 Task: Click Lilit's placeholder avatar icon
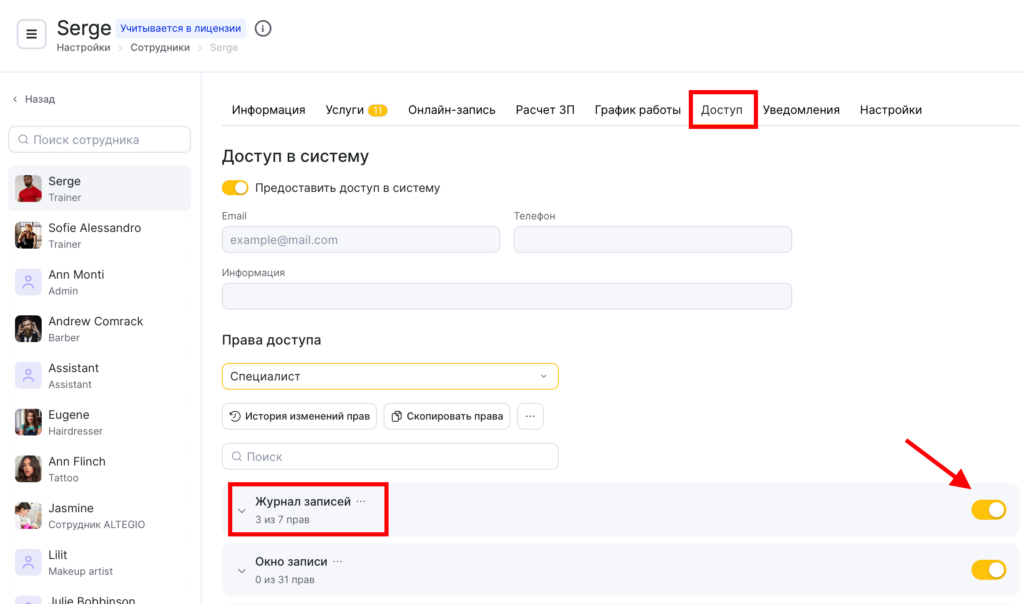(28, 562)
